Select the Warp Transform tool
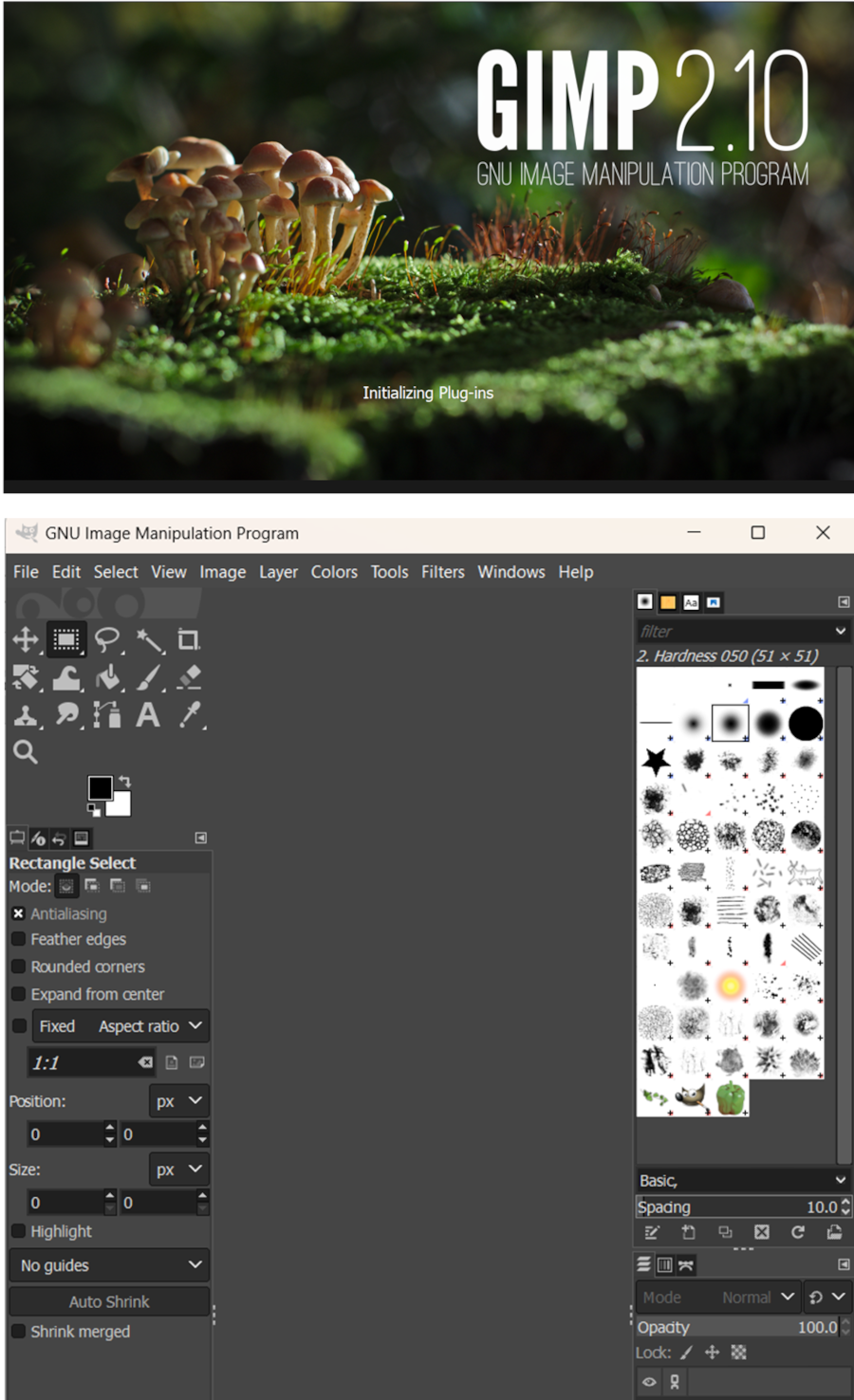Image resolution: width=854 pixels, height=1400 pixels. [x=66, y=677]
